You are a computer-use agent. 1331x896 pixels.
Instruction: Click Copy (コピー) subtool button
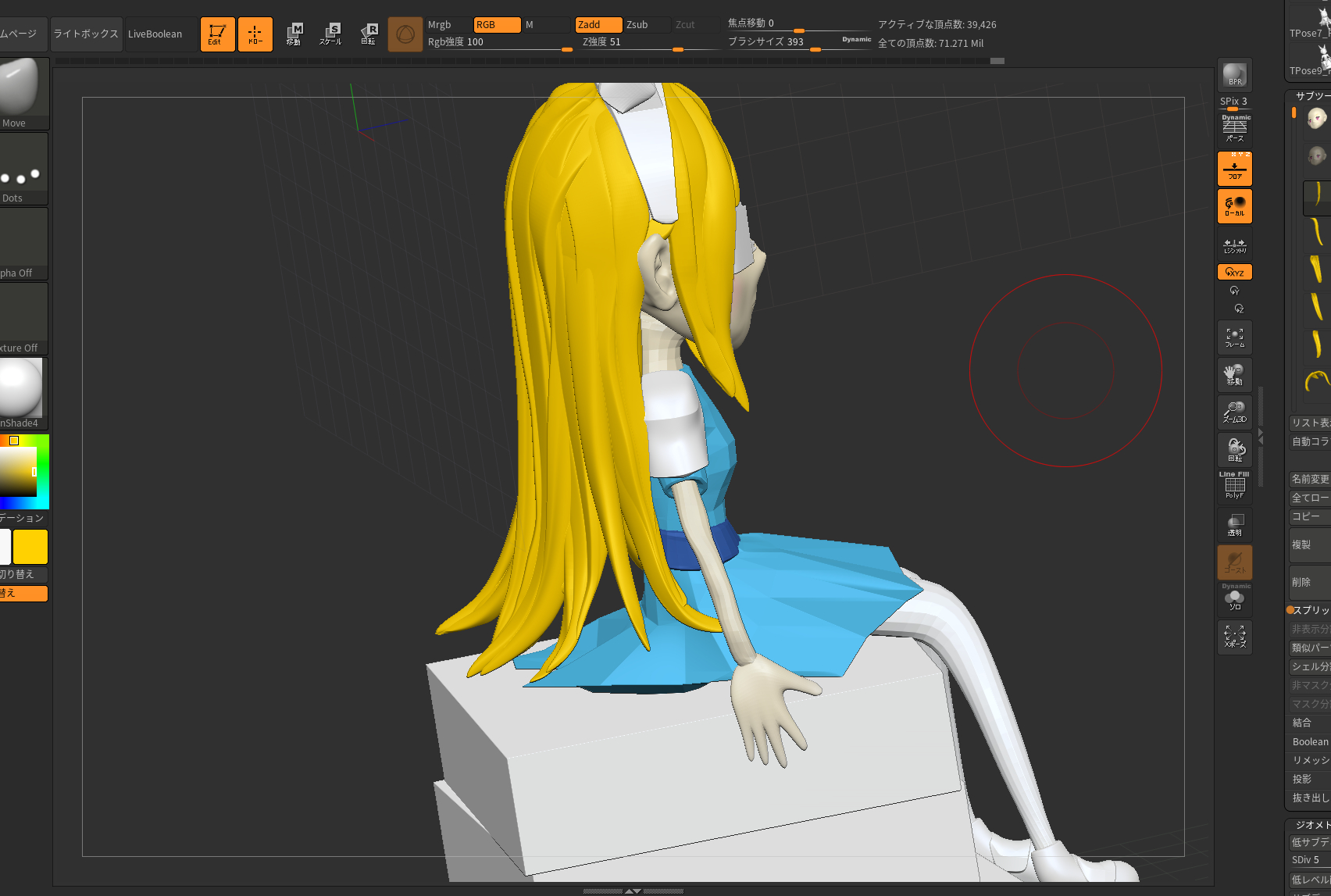coord(1310,516)
